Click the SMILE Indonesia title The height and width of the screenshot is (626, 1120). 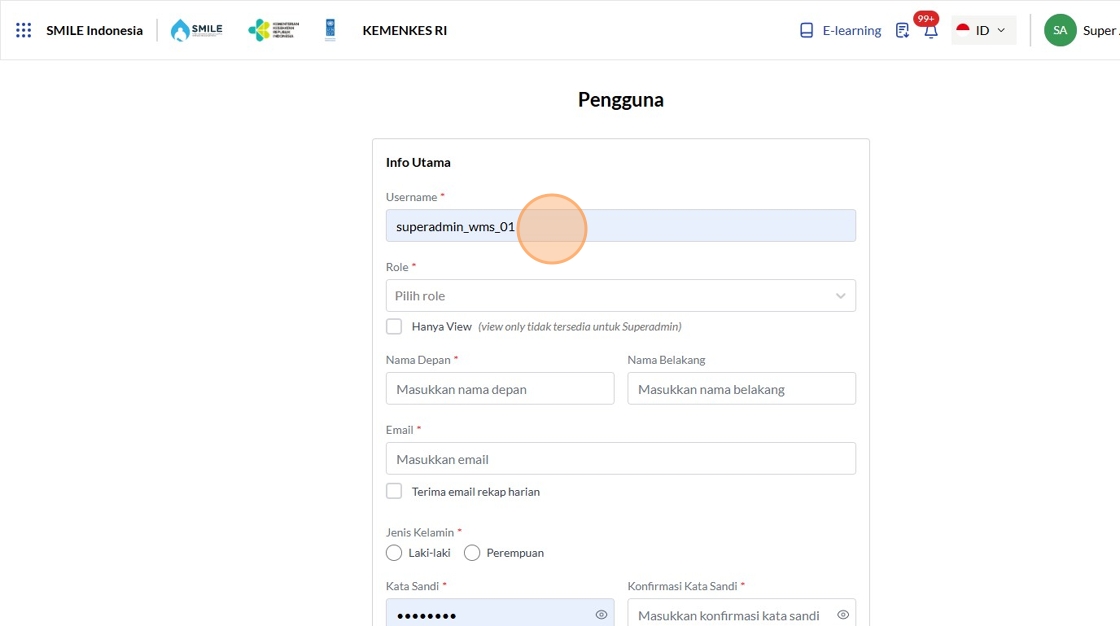coord(94,30)
